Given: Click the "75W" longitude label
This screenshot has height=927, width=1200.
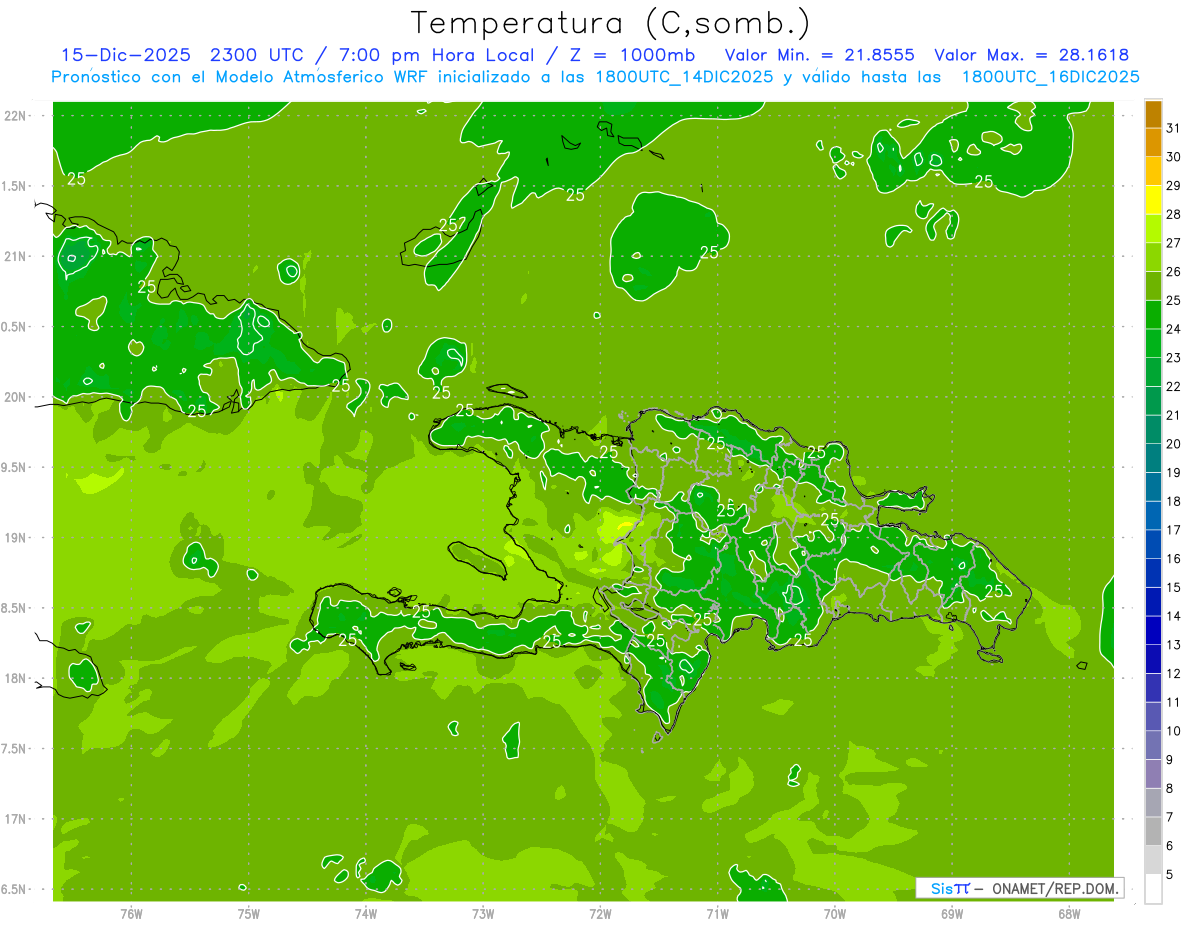Looking at the screenshot, I should point(249,913).
